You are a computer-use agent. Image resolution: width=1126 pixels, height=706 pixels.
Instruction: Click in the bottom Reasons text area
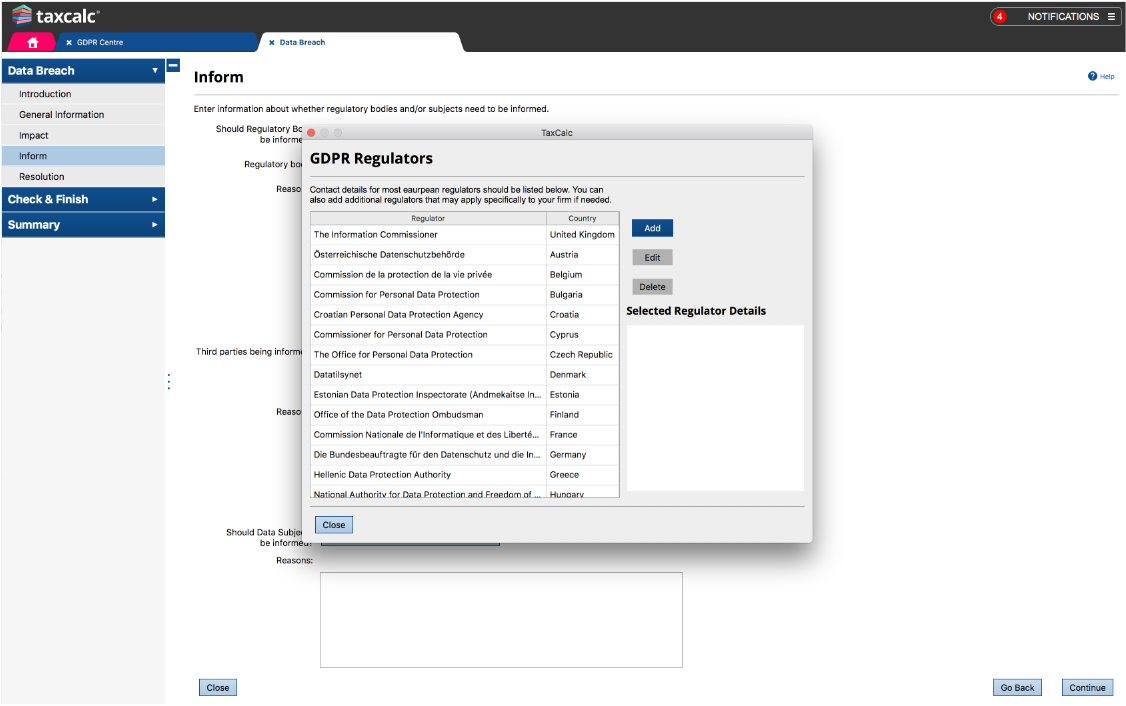pos(501,619)
